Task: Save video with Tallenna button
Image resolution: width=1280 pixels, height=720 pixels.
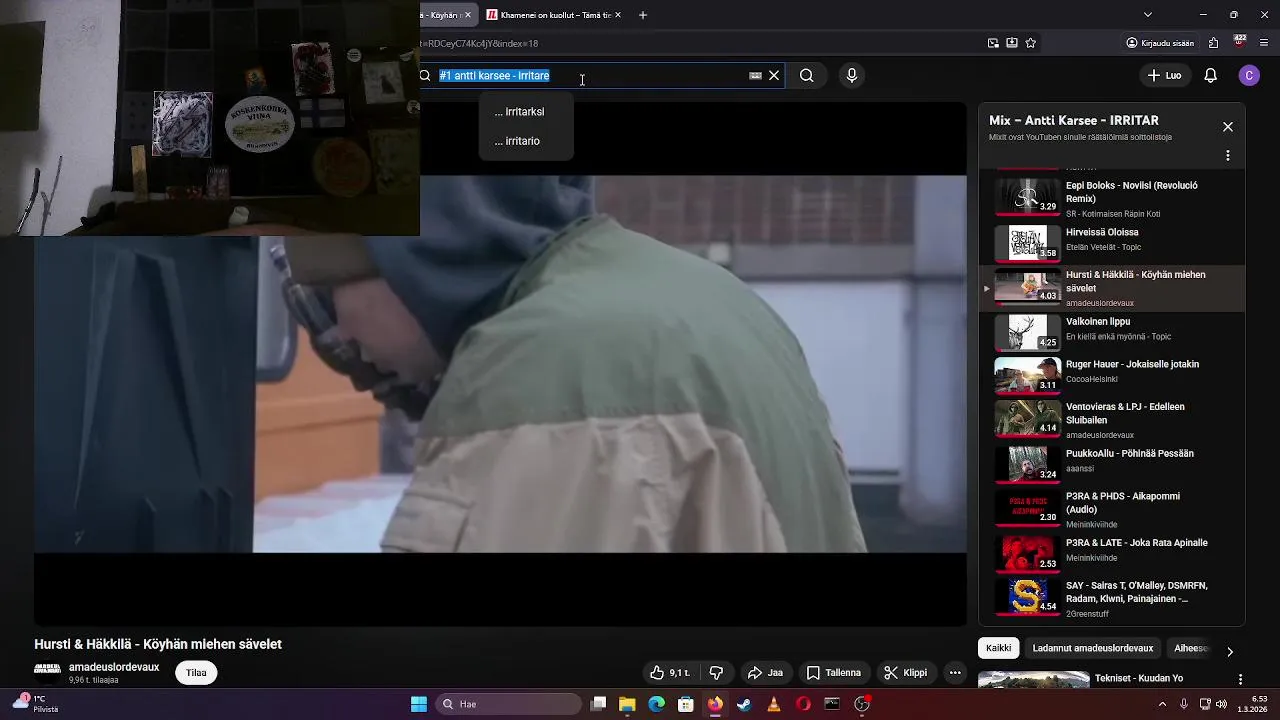Action: point(834,673)
